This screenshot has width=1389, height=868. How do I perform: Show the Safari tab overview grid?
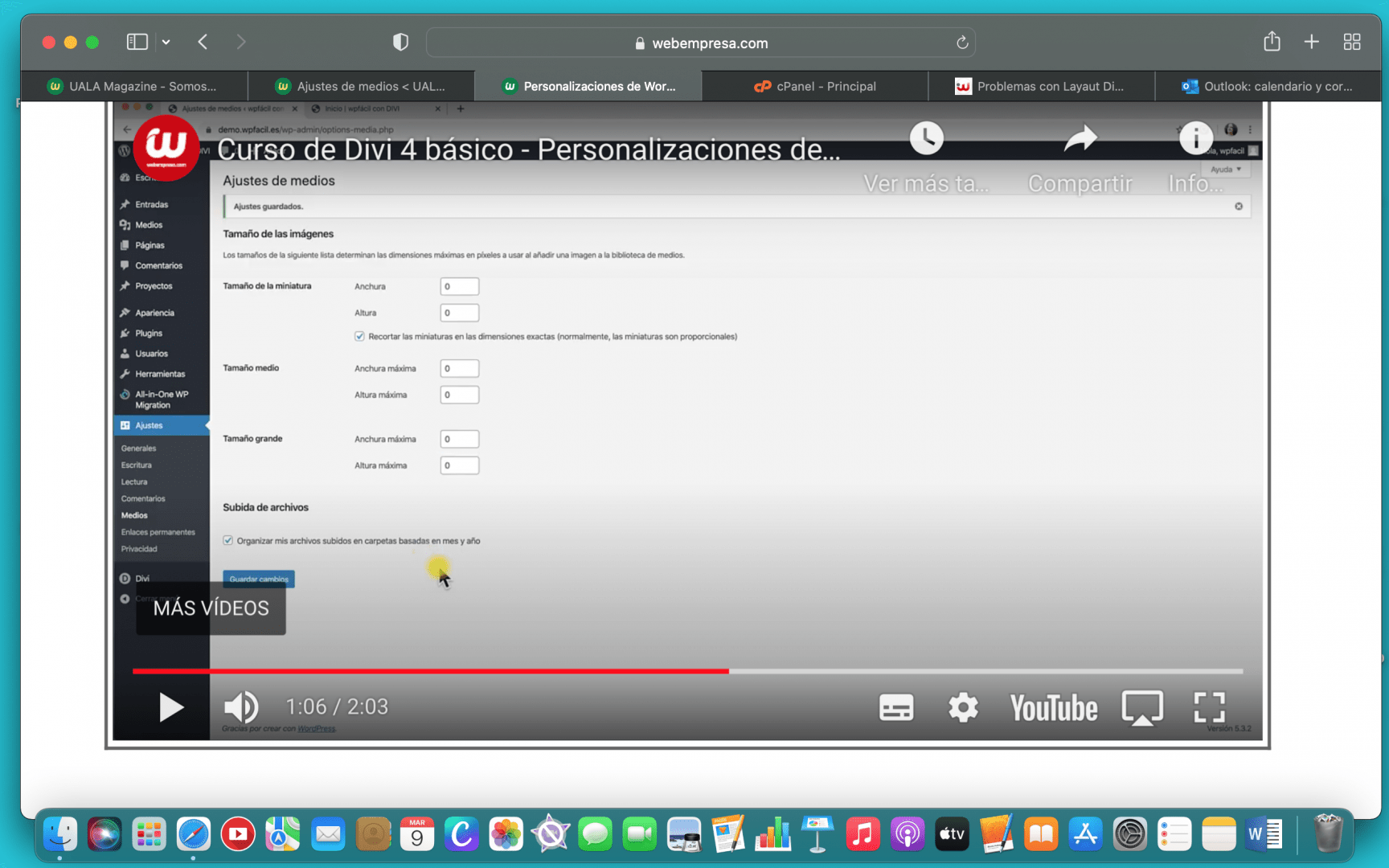[1352, 42]
